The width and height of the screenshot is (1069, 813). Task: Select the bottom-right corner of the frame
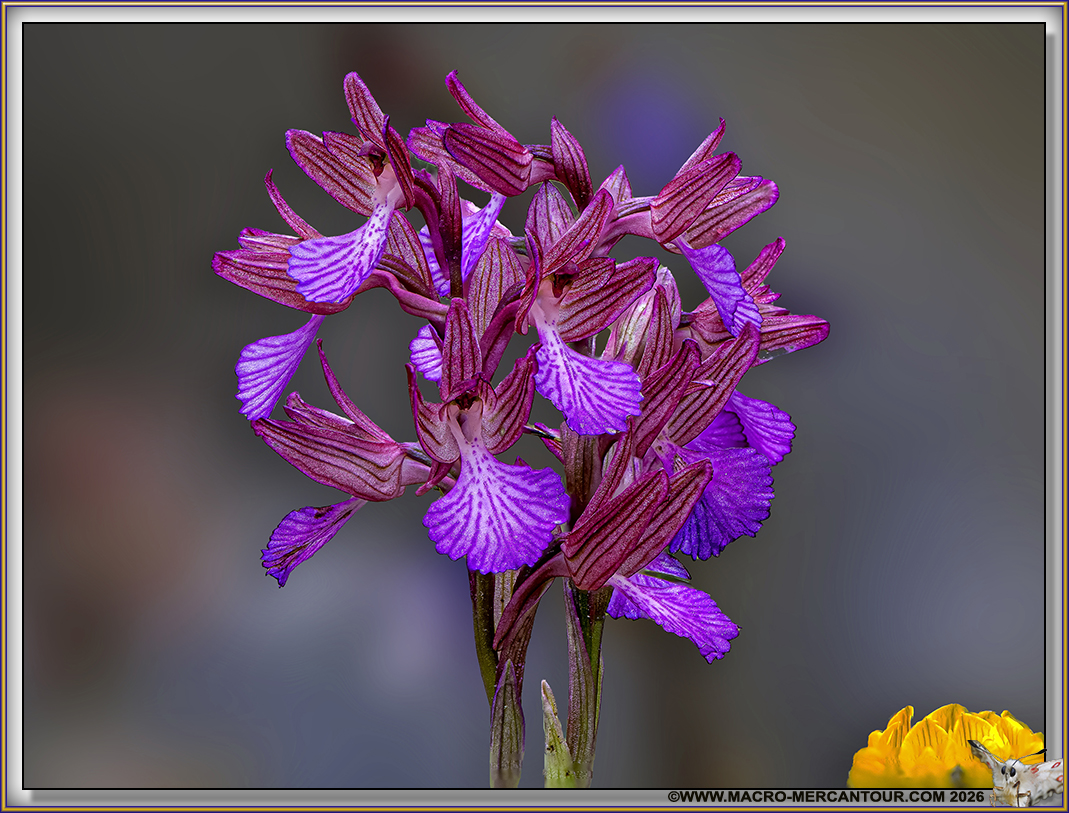(x=1062, y=806)
